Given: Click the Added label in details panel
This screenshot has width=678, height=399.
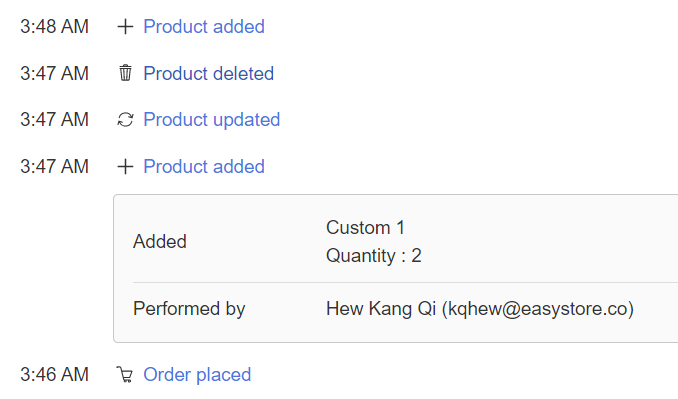Looking at the screenshot, I should click(x=160, y=241).
